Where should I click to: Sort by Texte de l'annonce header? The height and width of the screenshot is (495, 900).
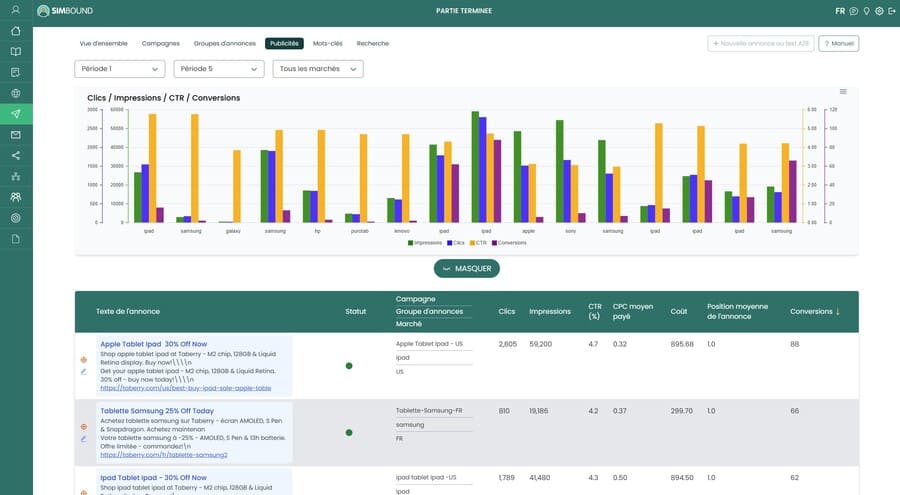pos(128,311)
